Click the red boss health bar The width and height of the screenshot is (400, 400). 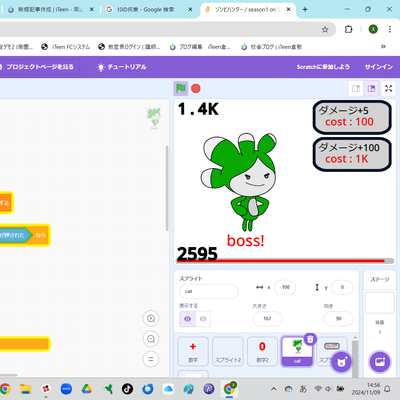[285, 261]
